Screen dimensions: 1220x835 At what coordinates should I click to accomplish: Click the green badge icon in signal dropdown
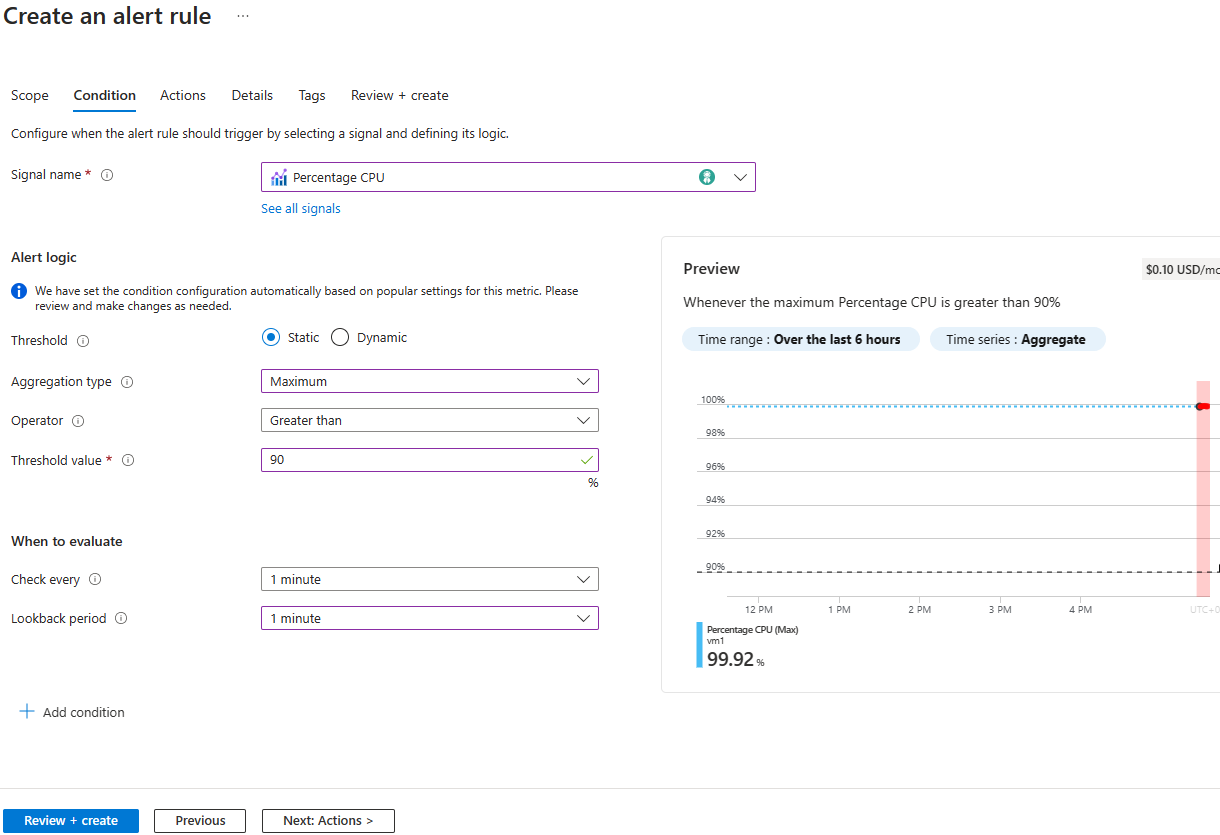click(x=707, y=177)
